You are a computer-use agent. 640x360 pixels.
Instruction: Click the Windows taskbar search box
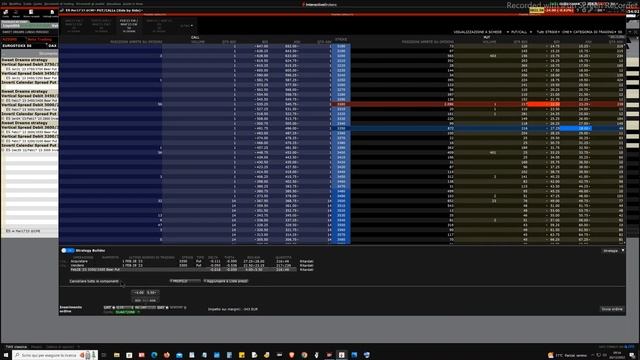55,355
